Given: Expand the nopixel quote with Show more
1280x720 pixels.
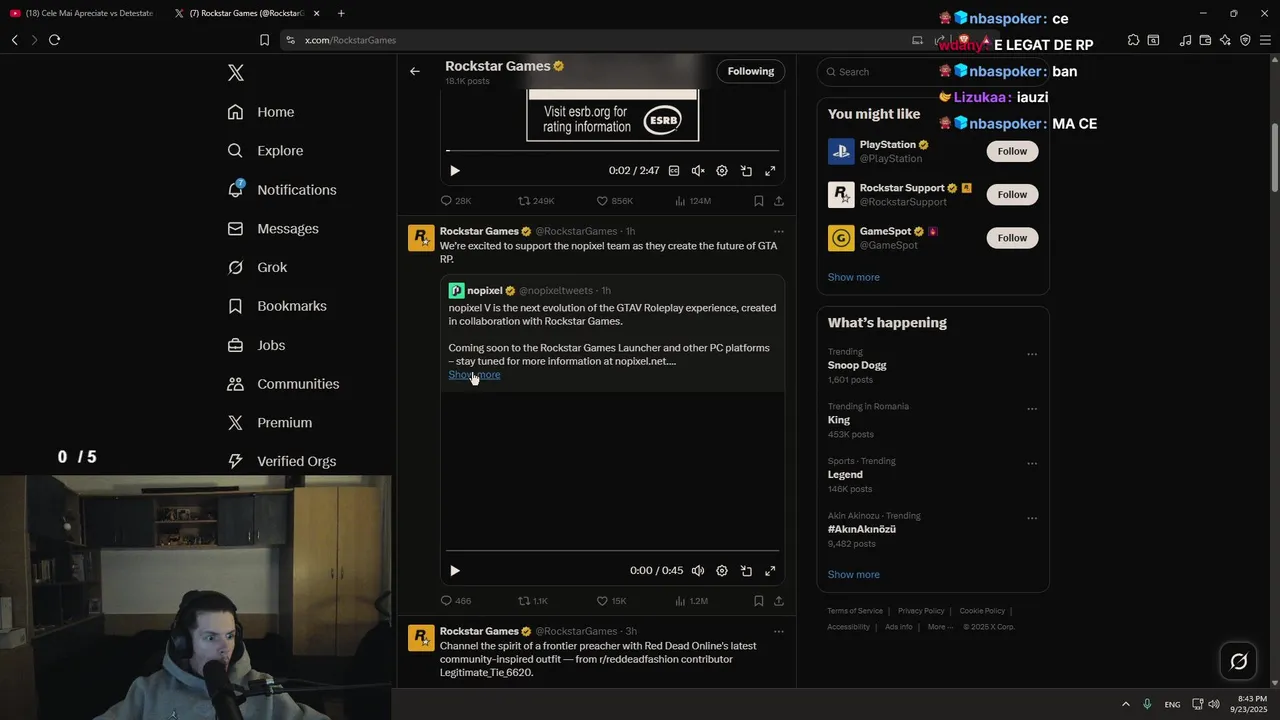Looking at the screenshot, I should coord(474,375).
